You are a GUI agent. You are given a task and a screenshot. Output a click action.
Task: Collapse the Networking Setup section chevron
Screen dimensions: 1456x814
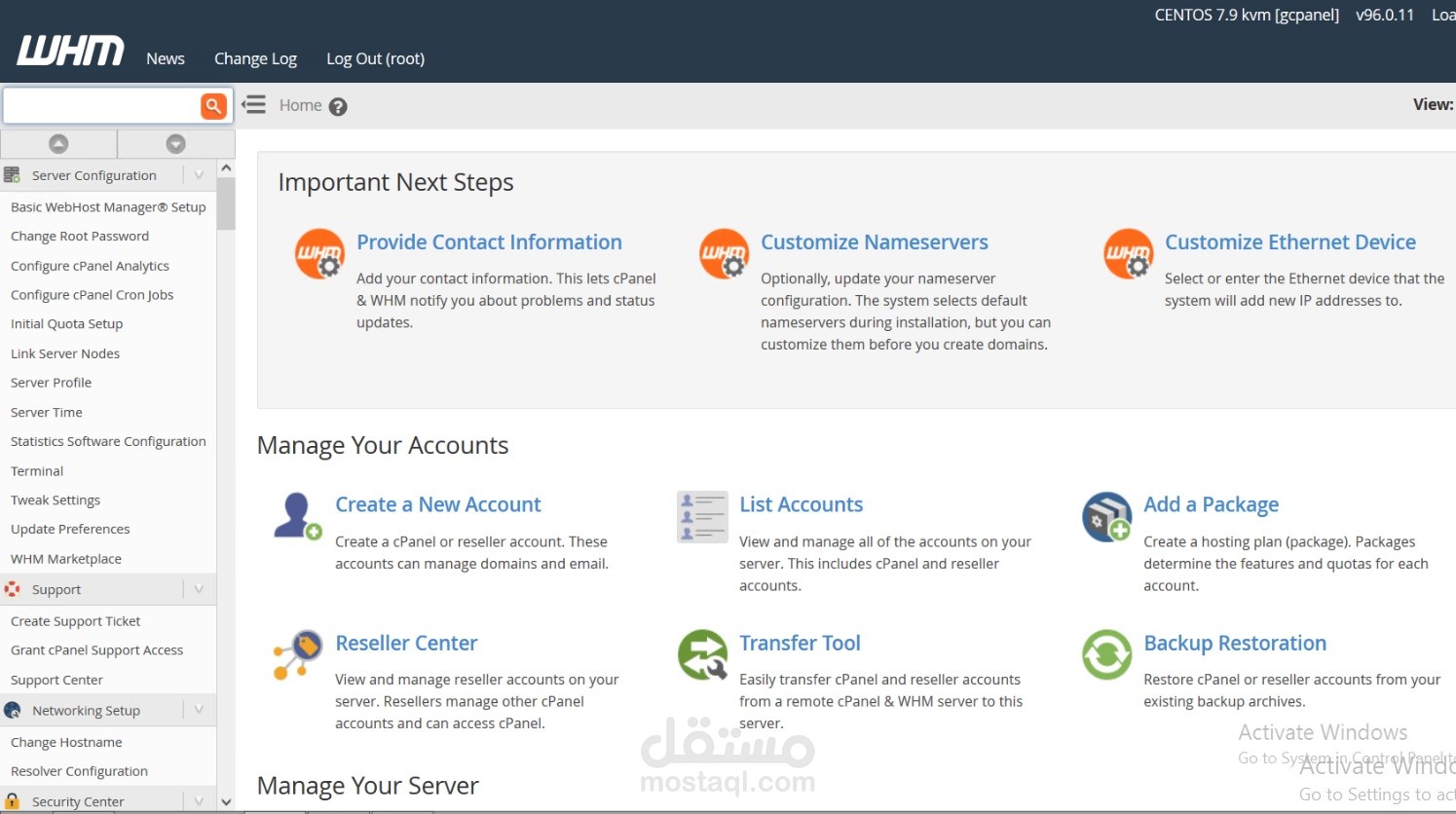click(199, 710)
